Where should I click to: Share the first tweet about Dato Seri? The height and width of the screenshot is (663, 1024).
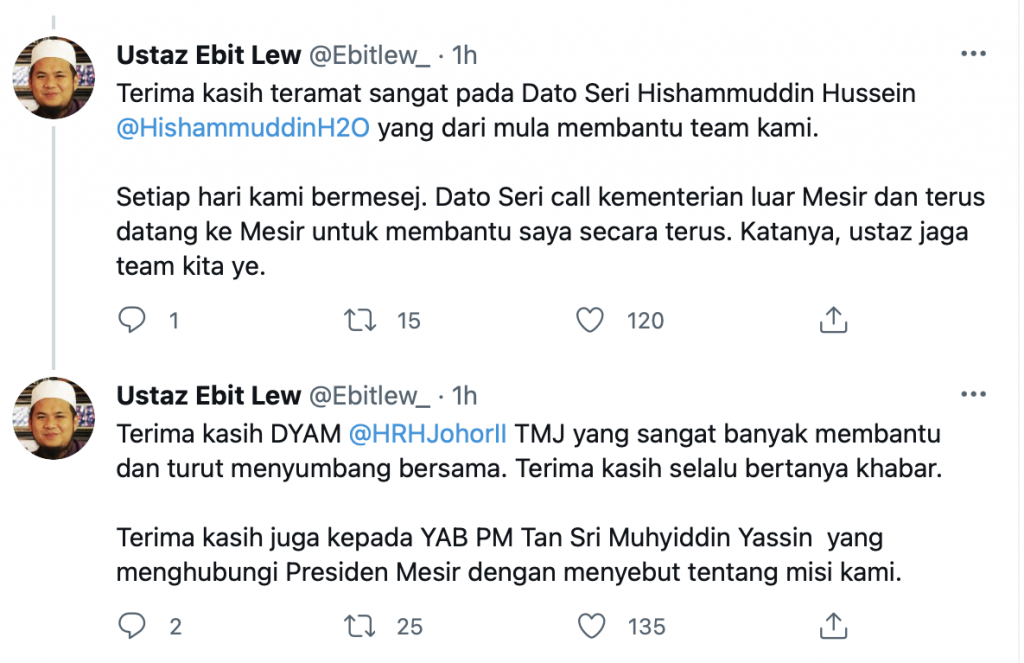click(833, 320)
